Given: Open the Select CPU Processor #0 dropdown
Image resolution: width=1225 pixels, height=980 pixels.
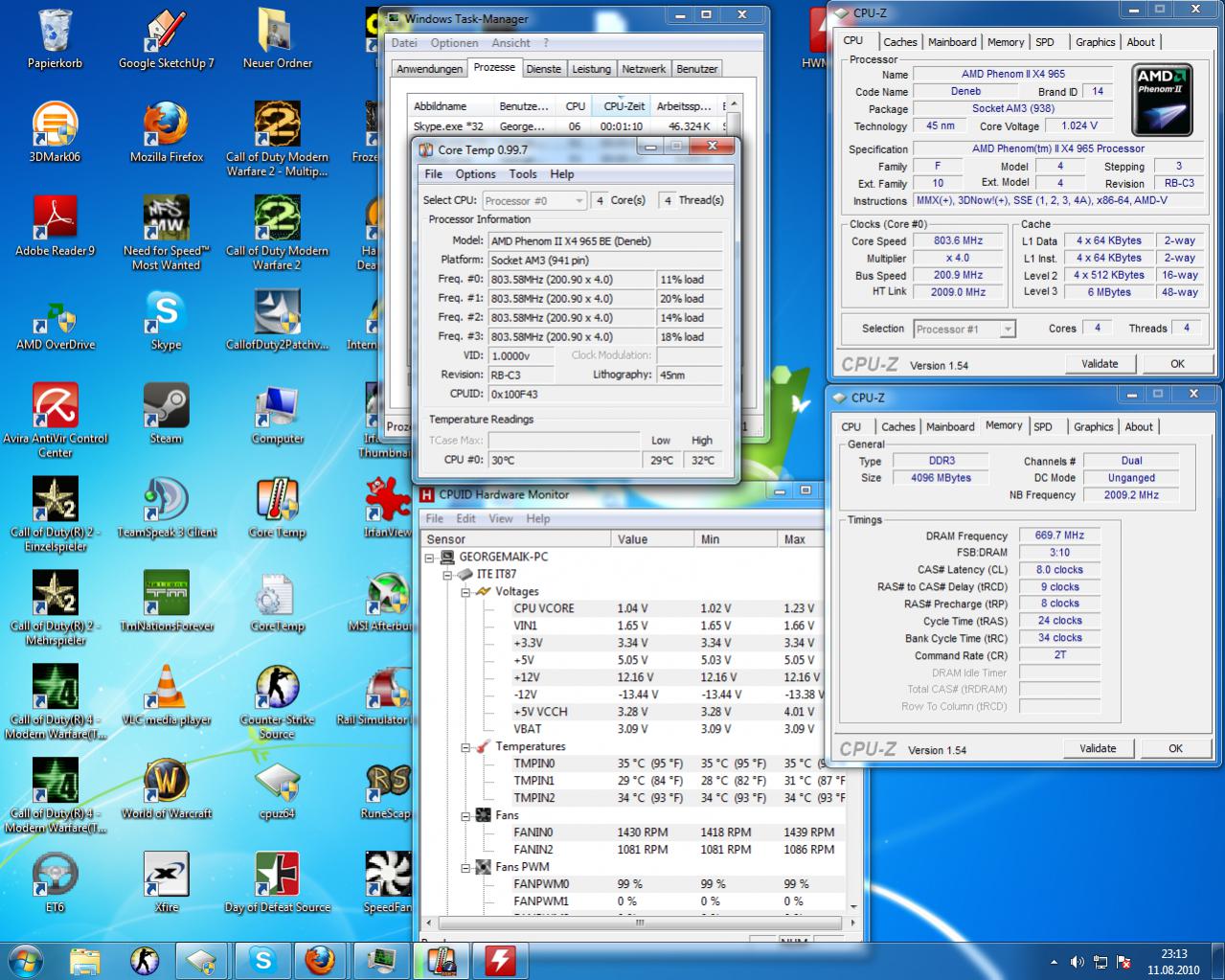Looking at the screenshot, I should point(534,200).
